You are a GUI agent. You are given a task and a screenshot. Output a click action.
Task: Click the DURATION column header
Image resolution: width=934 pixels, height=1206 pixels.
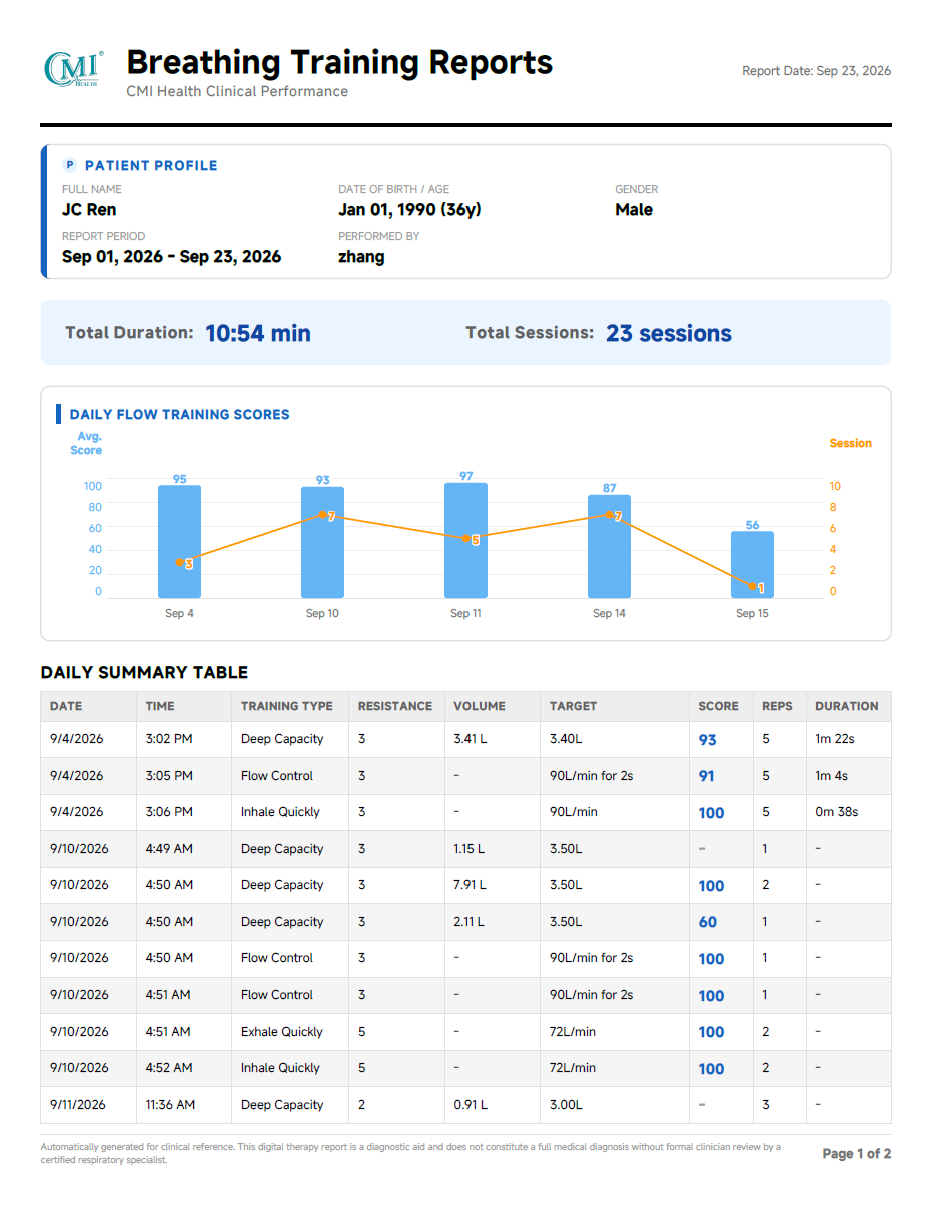pos(846,706)
